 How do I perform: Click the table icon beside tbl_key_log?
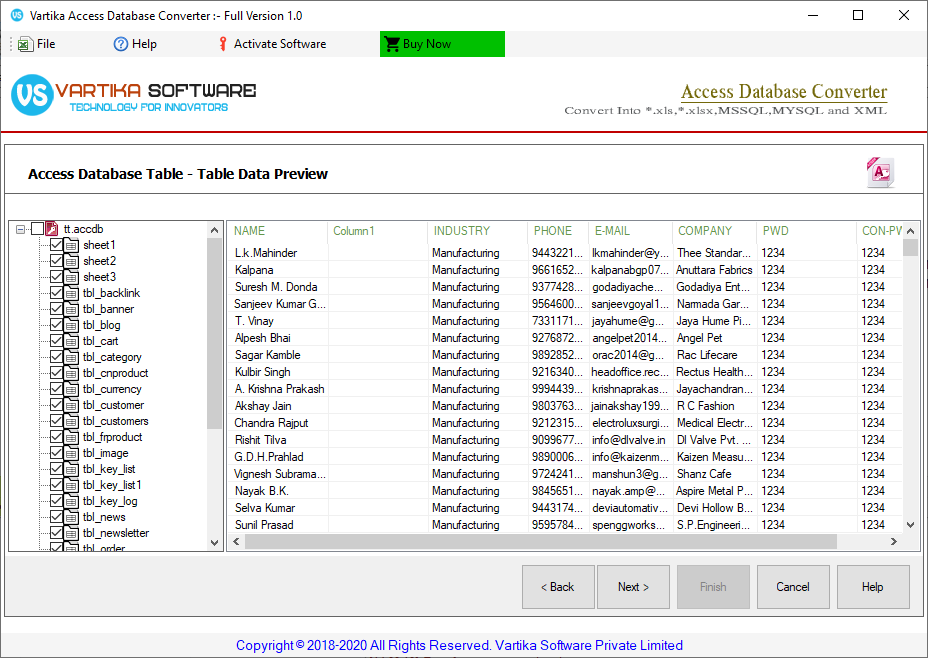pos(72,501)
